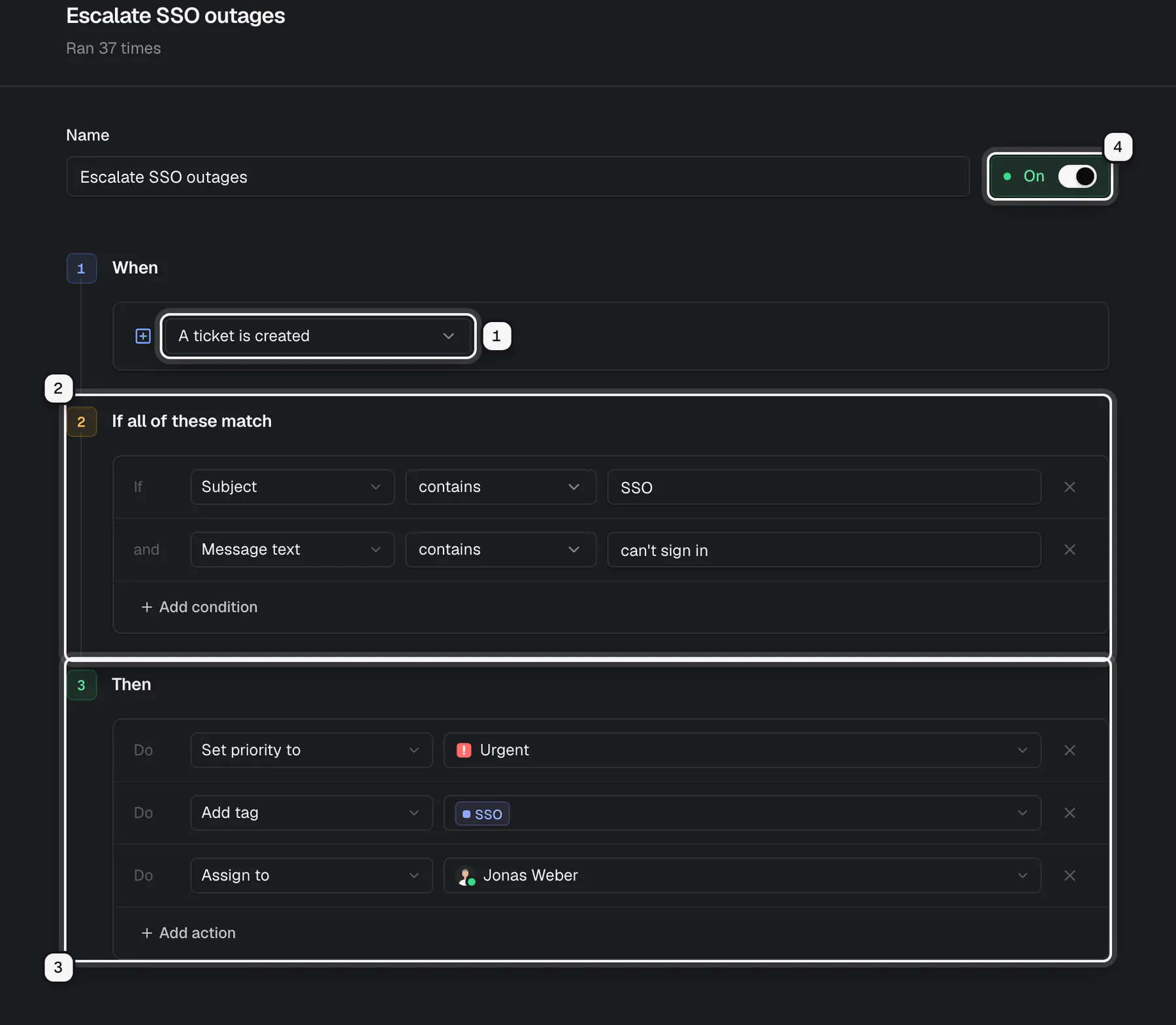Open the Message text field dropdown
1176x1025 pixels.
(292, 549)
